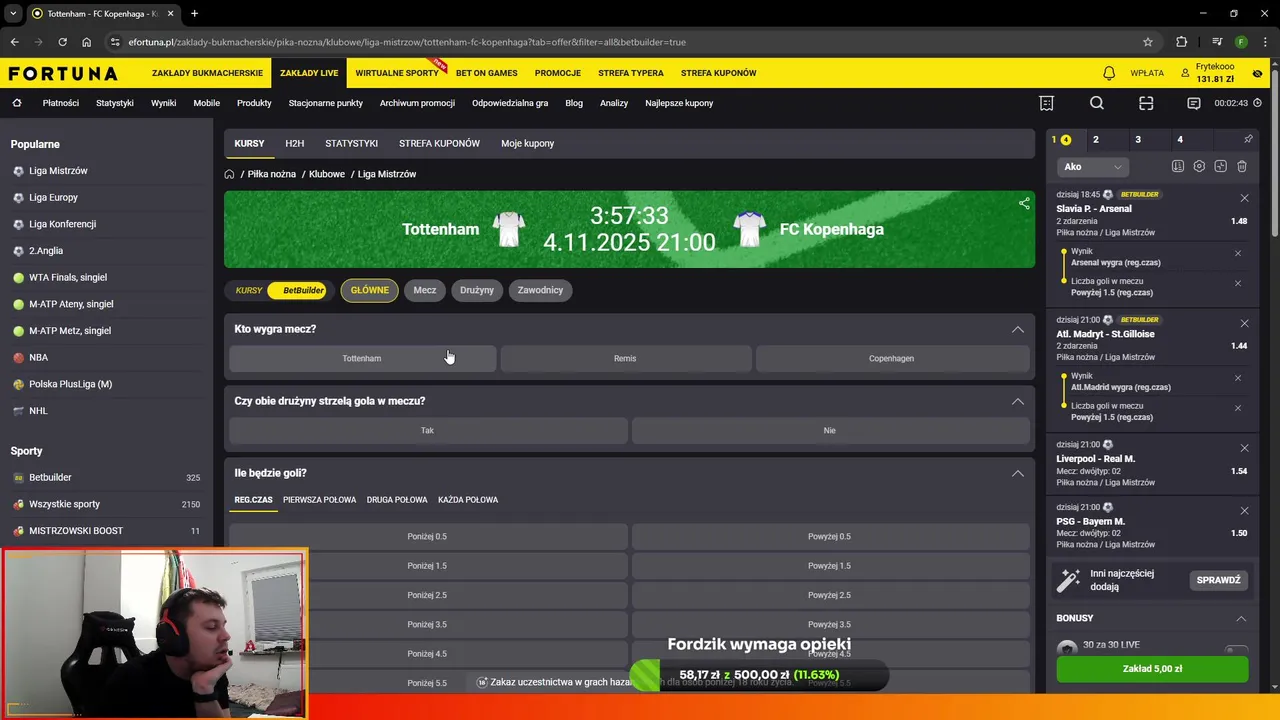Remove the Liverpool - Real M. bet
The image size is (1280, 720).
pyautogui.click(x=1244, y=448)
